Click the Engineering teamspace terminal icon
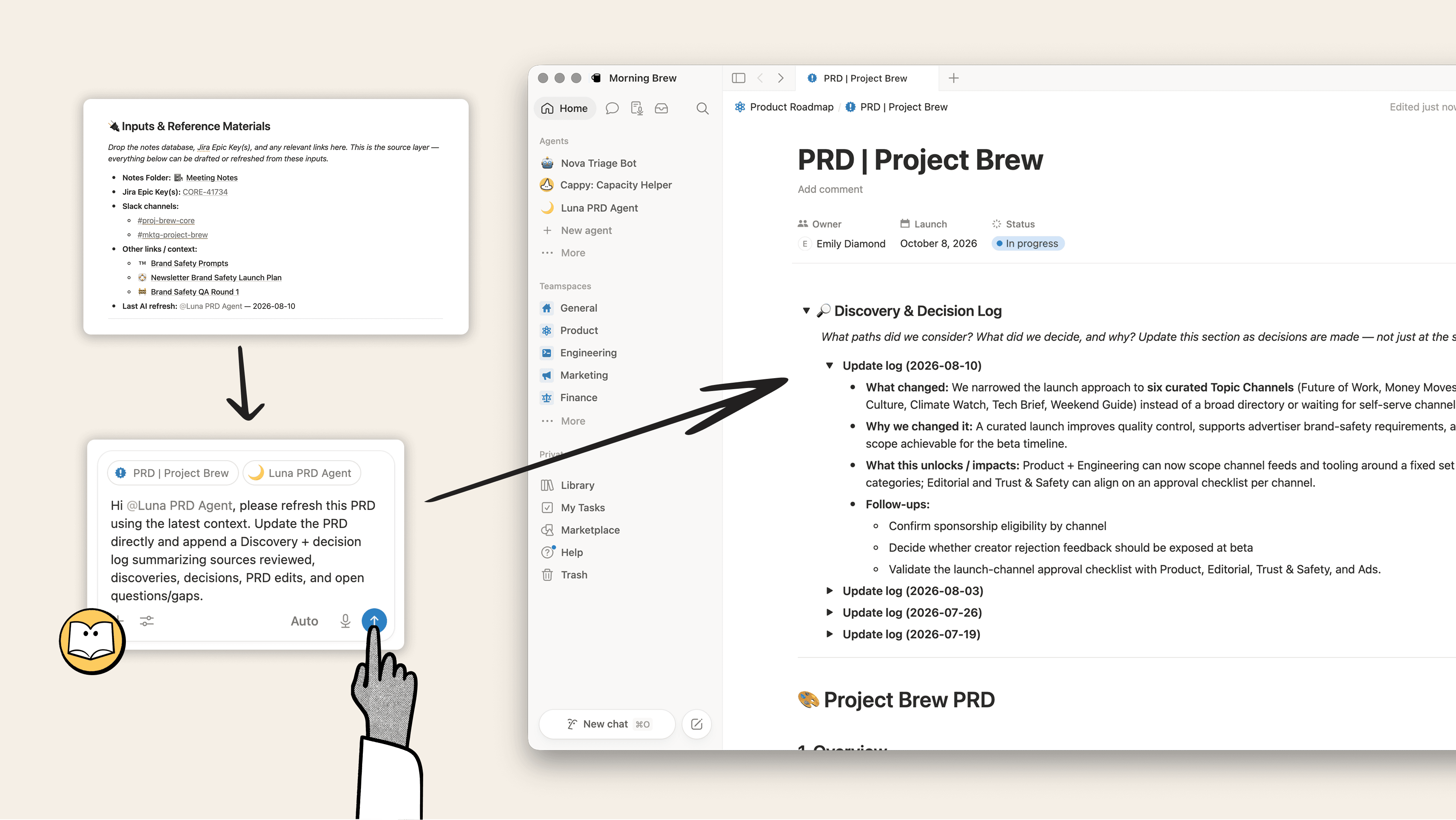The width and height of the screenshot is (1456, 820). 546,353
